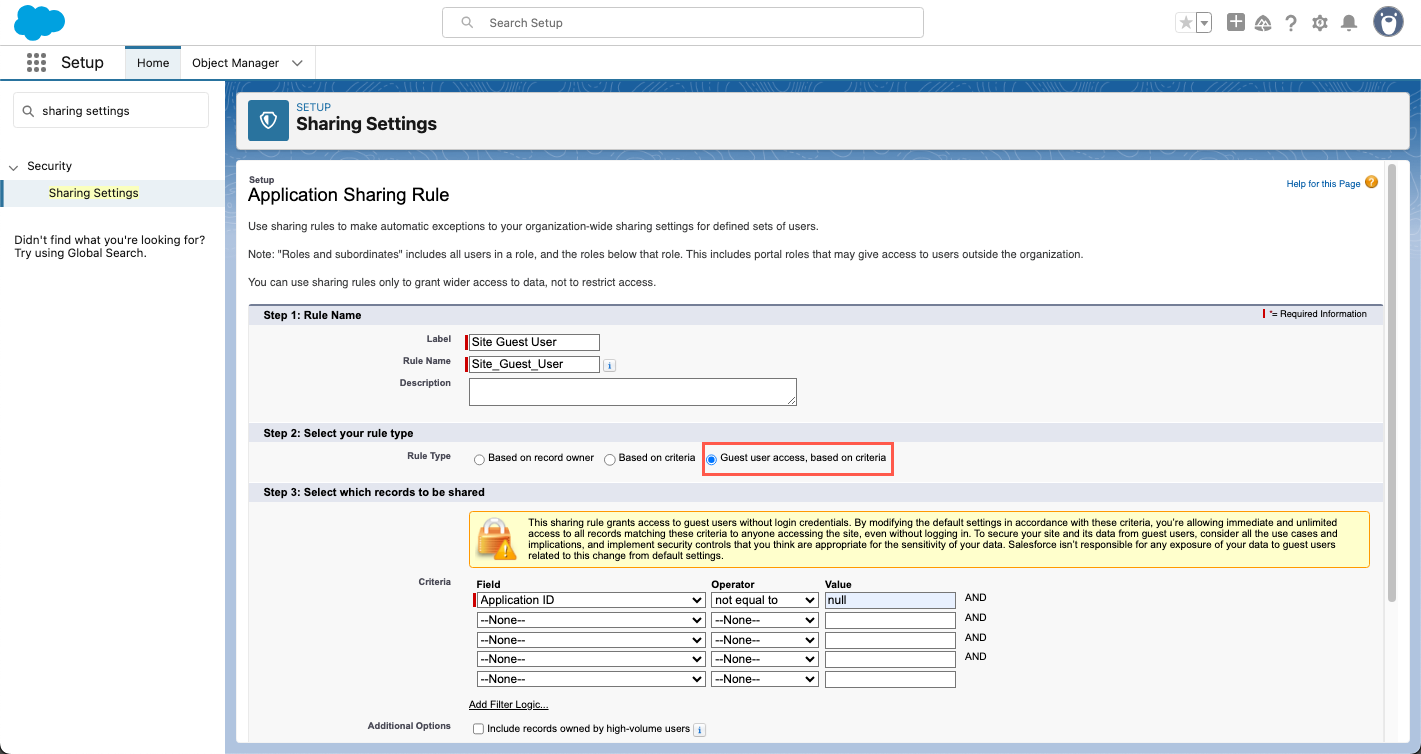Enable Include records owned by high-volume users
This screenshot has height=754, width=1421.
point(479,729)
